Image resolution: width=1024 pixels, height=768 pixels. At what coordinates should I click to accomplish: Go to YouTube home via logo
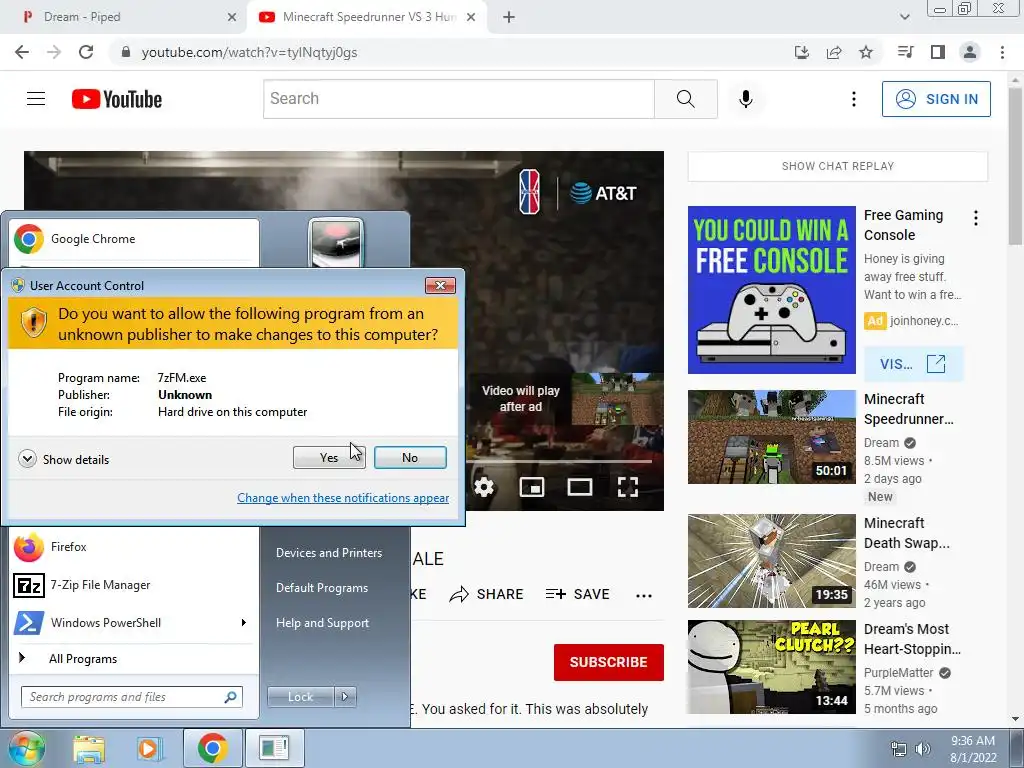(117, 99)
